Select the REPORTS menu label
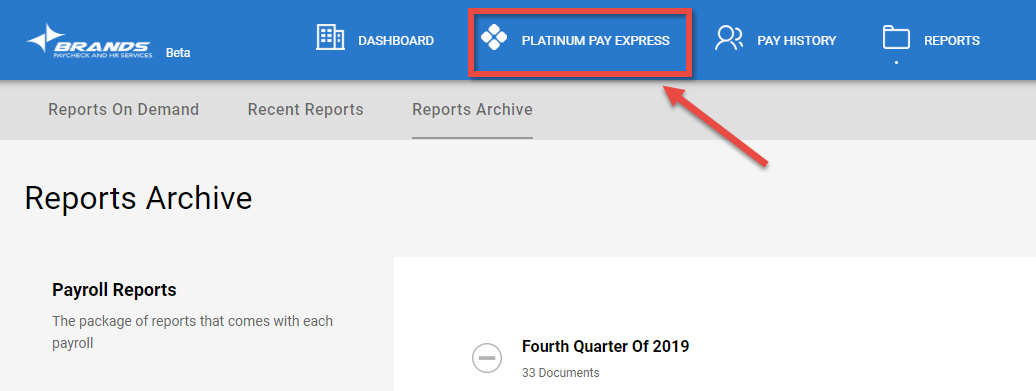The width and height of the screenshot is (1036, 391). (x=951, y=41)
